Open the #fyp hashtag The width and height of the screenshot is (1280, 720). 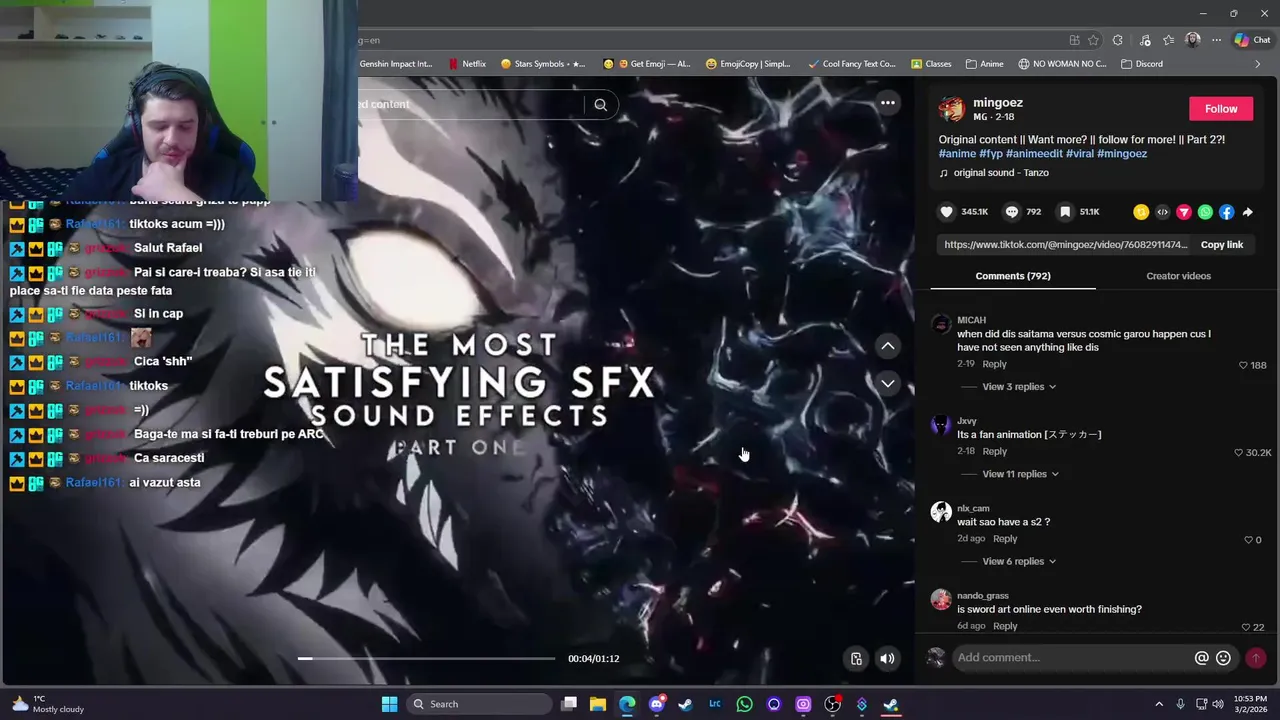(991, 154)
